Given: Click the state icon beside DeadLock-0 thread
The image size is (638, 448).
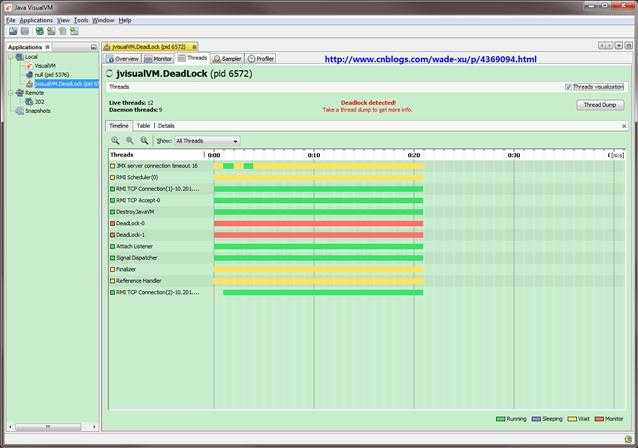Looking at the screenshot, I should point(113,223).
